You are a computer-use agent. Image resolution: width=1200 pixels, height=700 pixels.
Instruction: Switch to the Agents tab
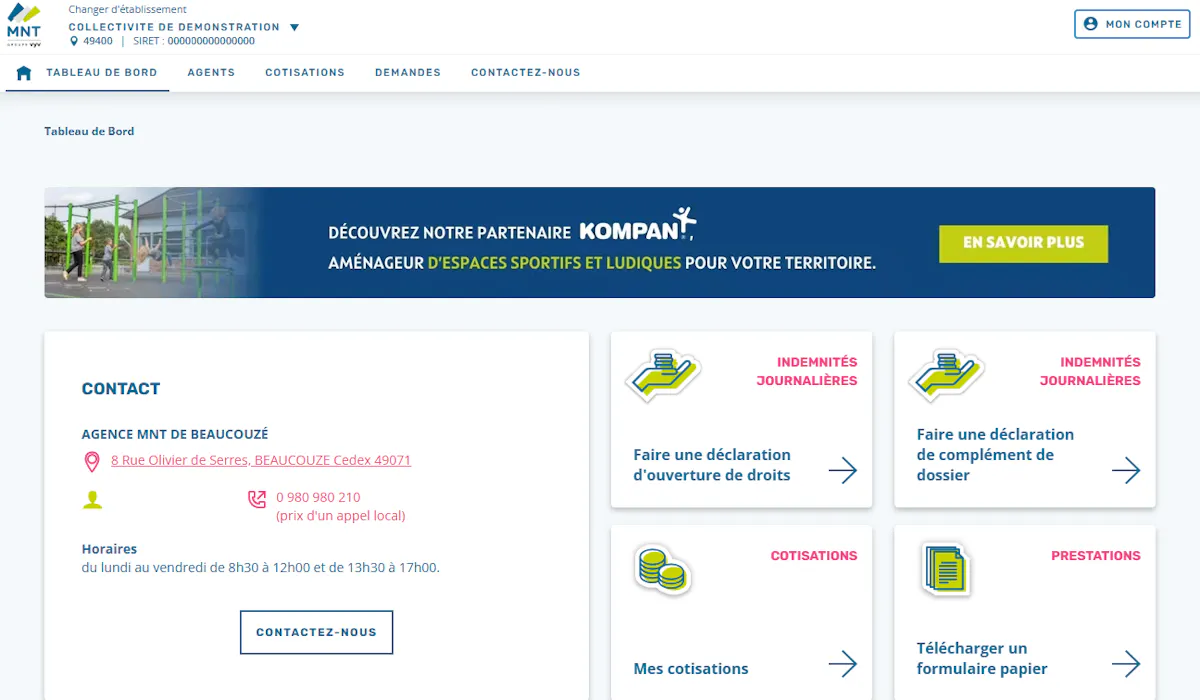pyautogui.click(x=211, y=72)
